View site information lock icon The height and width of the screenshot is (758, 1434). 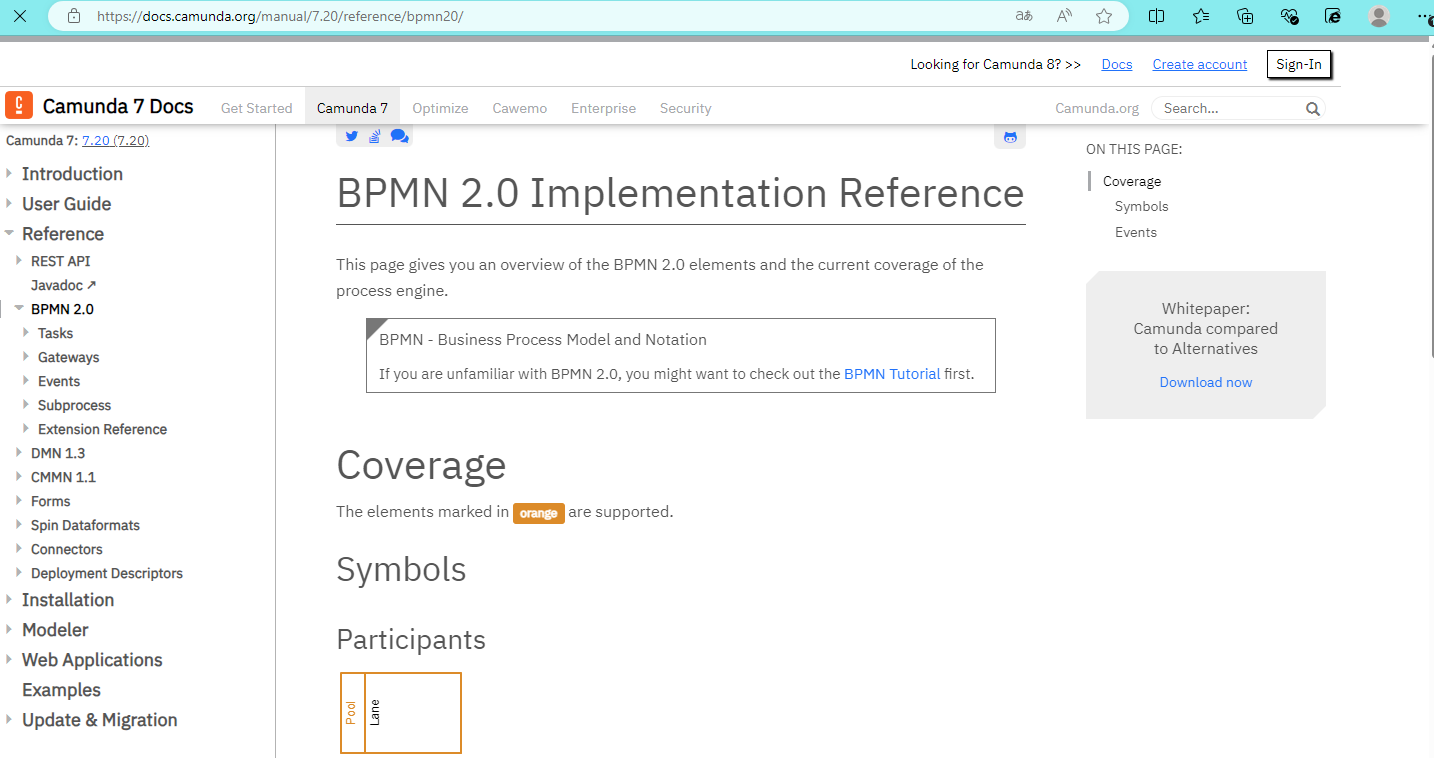[73, 16]
